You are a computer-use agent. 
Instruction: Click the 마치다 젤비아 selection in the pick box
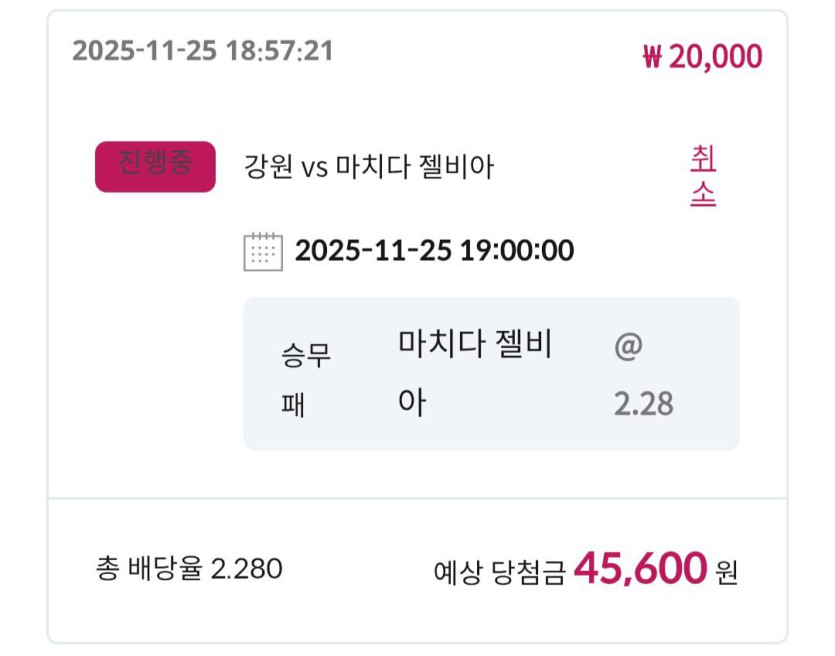coord(475,373)
